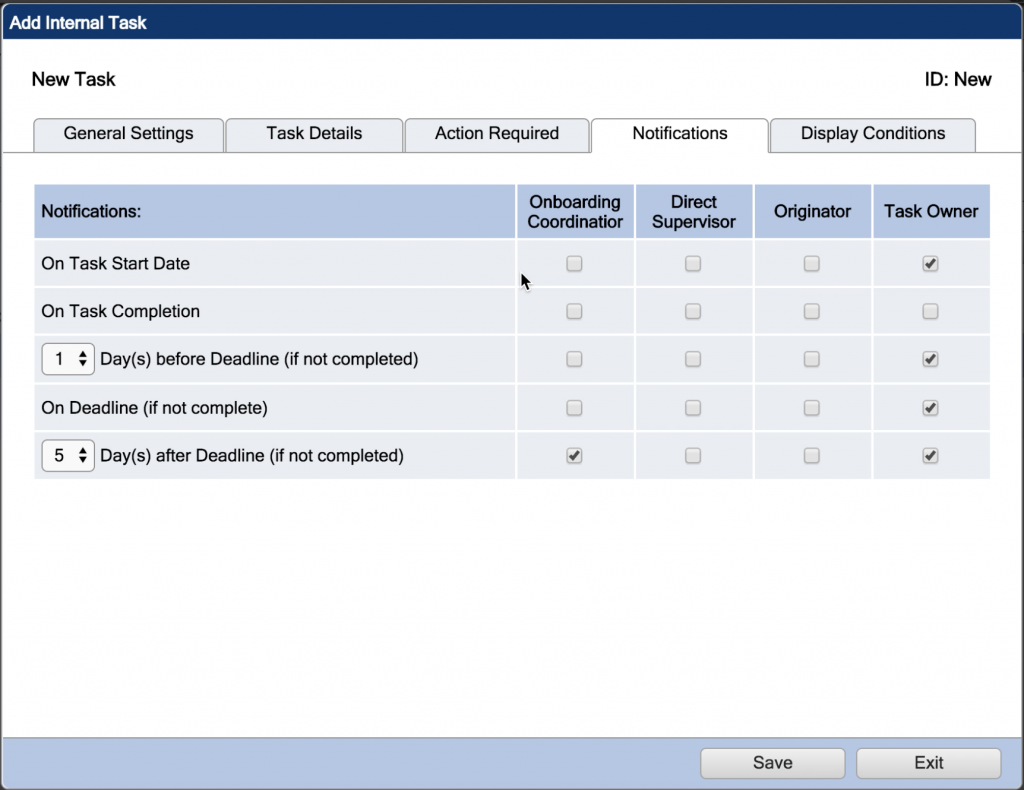
Task: Check Direct Supervisor for days before deadline
Action: coord(694,359)
